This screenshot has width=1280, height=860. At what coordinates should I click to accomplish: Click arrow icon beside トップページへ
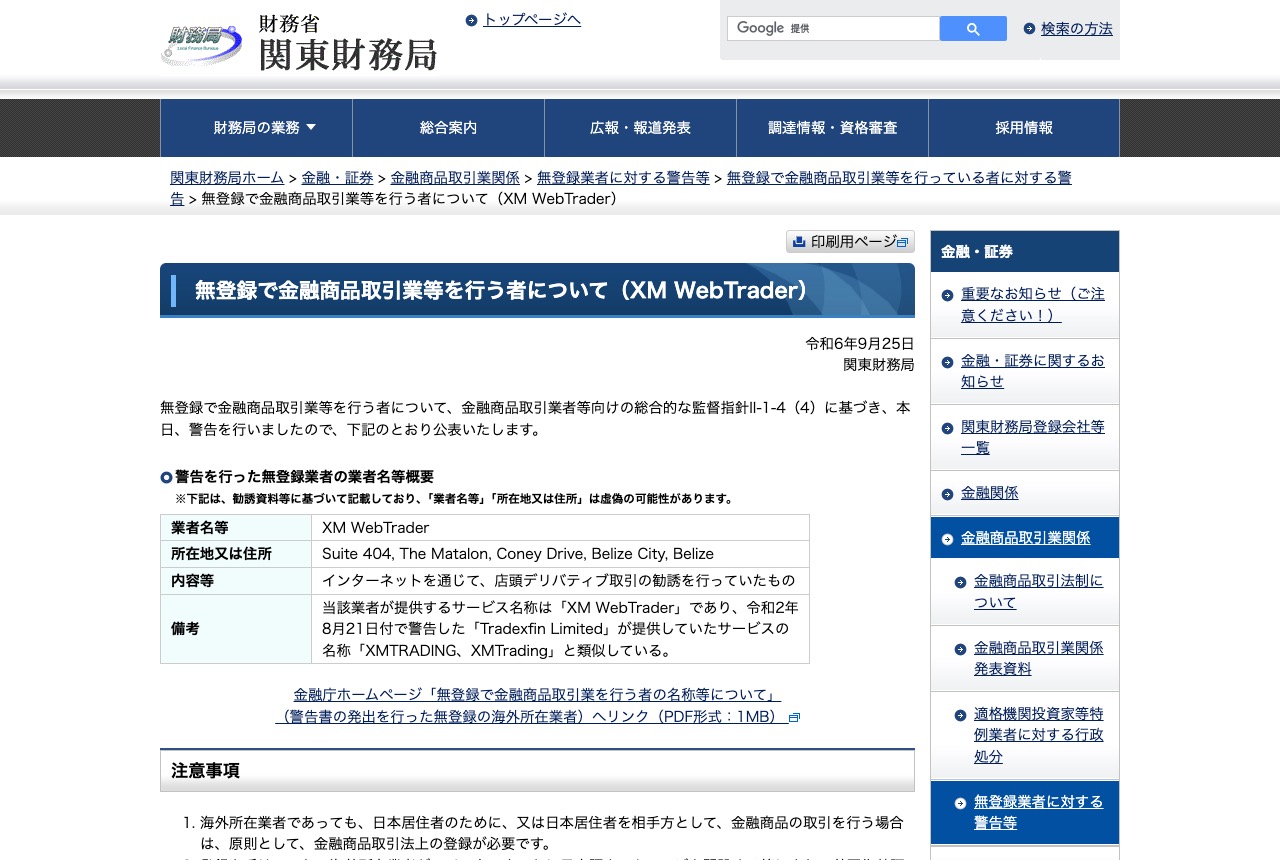click(471, 20)
